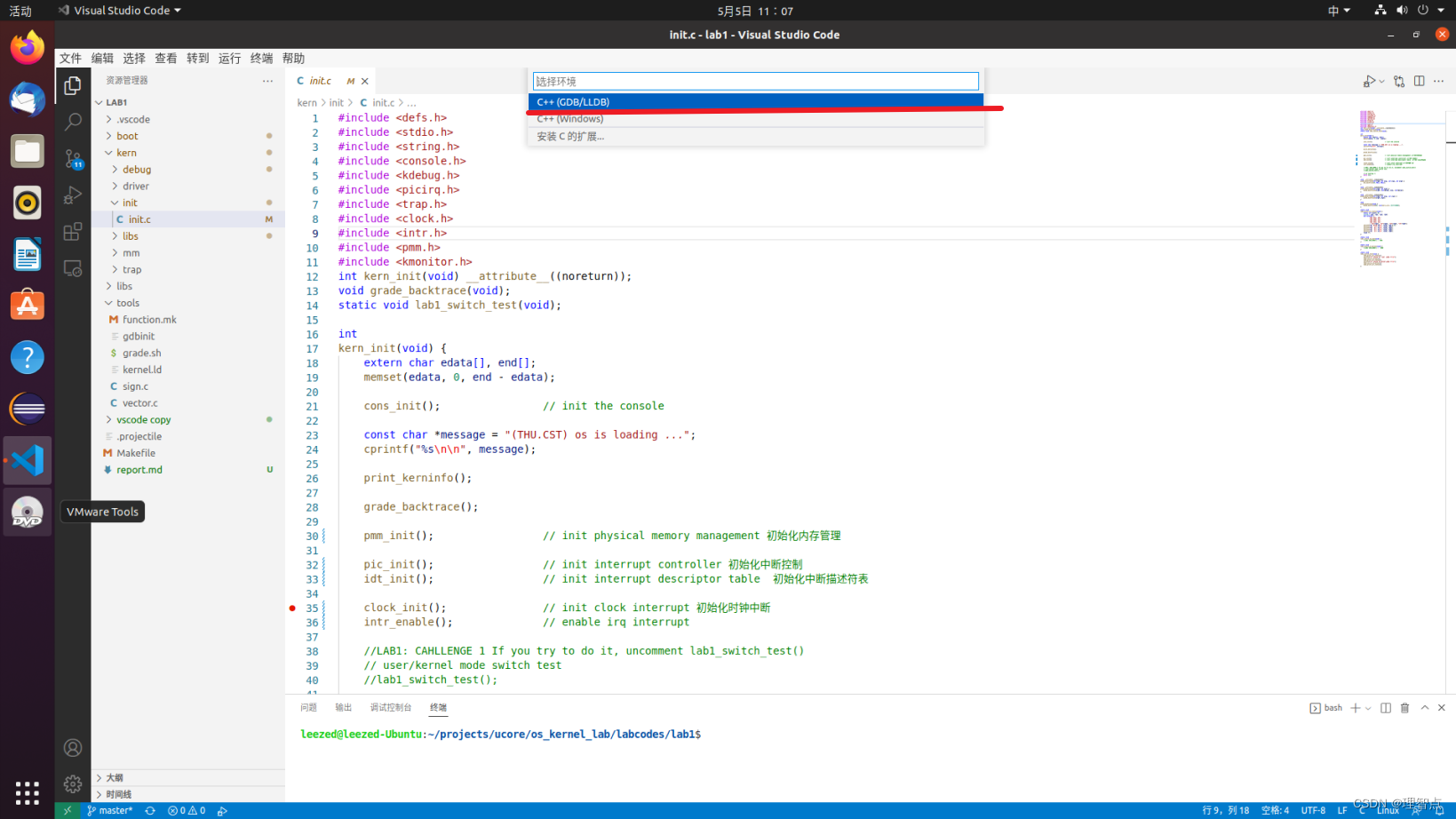
Task: Launch Firefox from the Ubuntu dock
Action: [x=27, y=46]
